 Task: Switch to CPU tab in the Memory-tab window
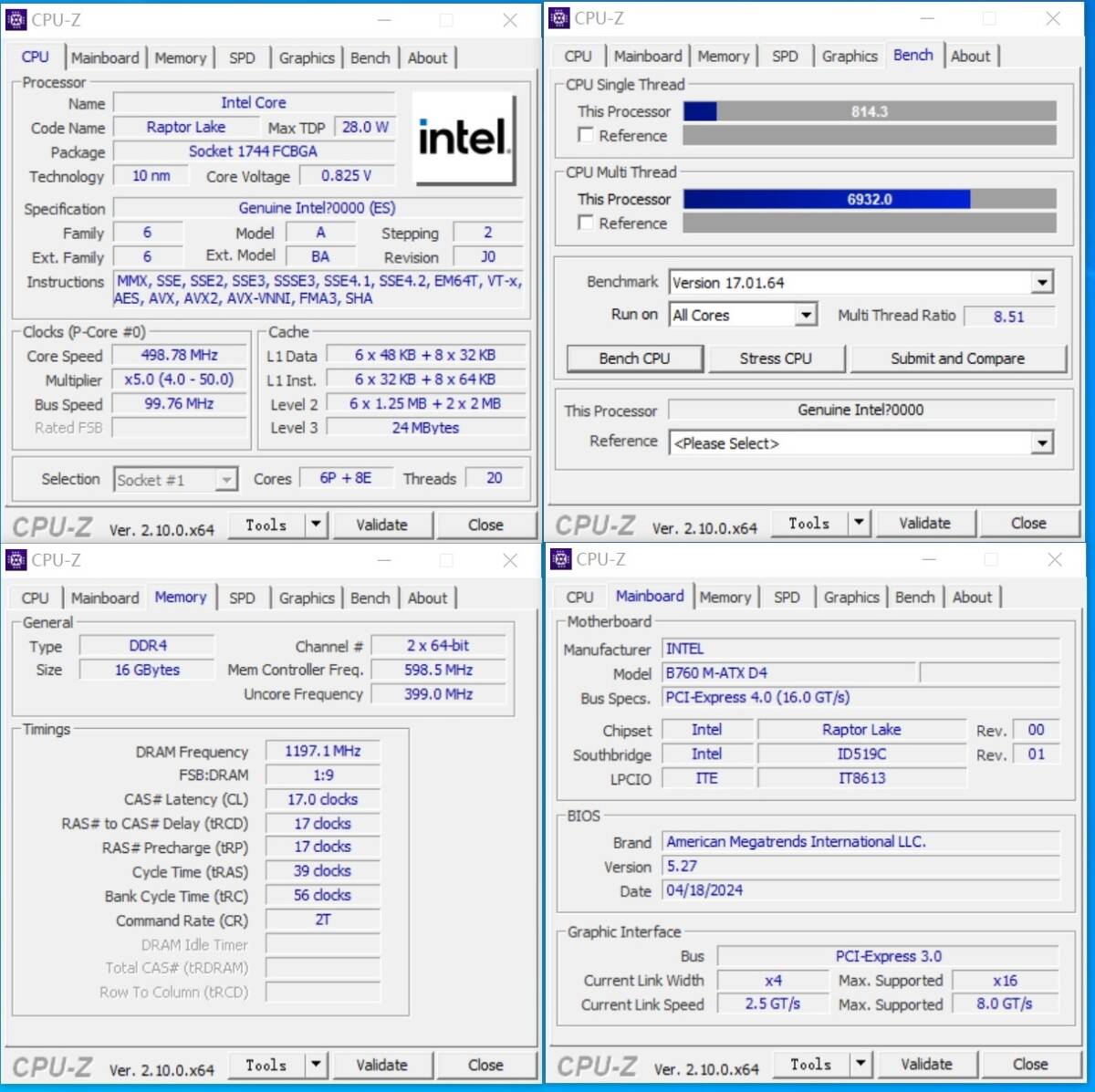click(35, 598)
